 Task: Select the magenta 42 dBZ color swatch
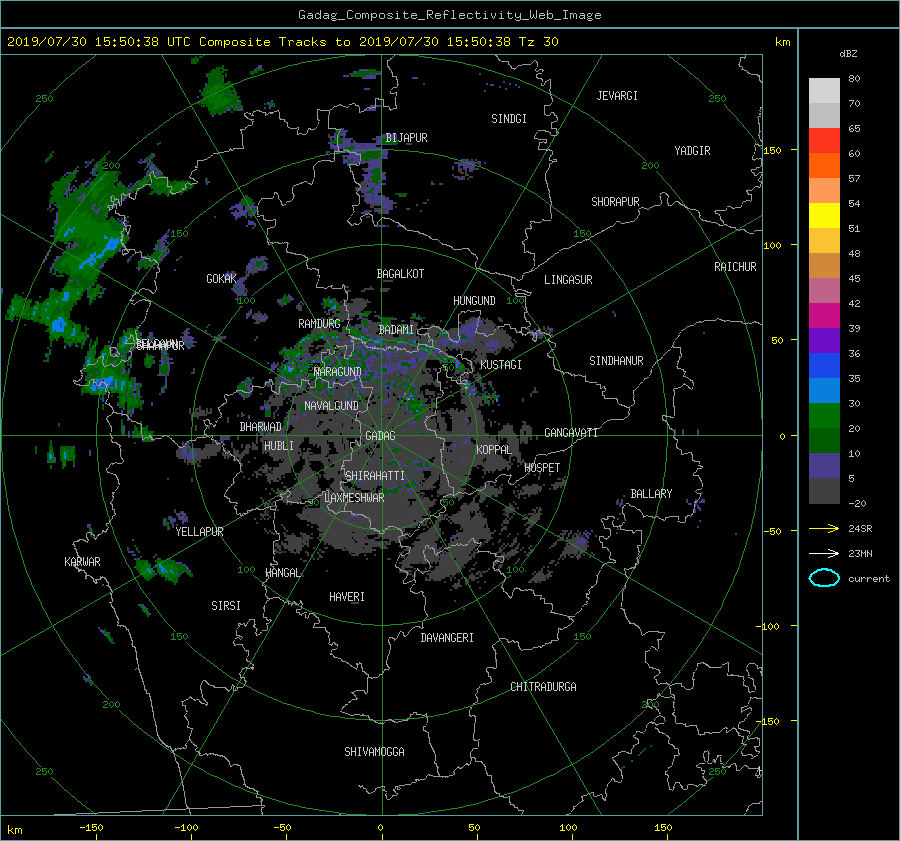tap(824, 316)
